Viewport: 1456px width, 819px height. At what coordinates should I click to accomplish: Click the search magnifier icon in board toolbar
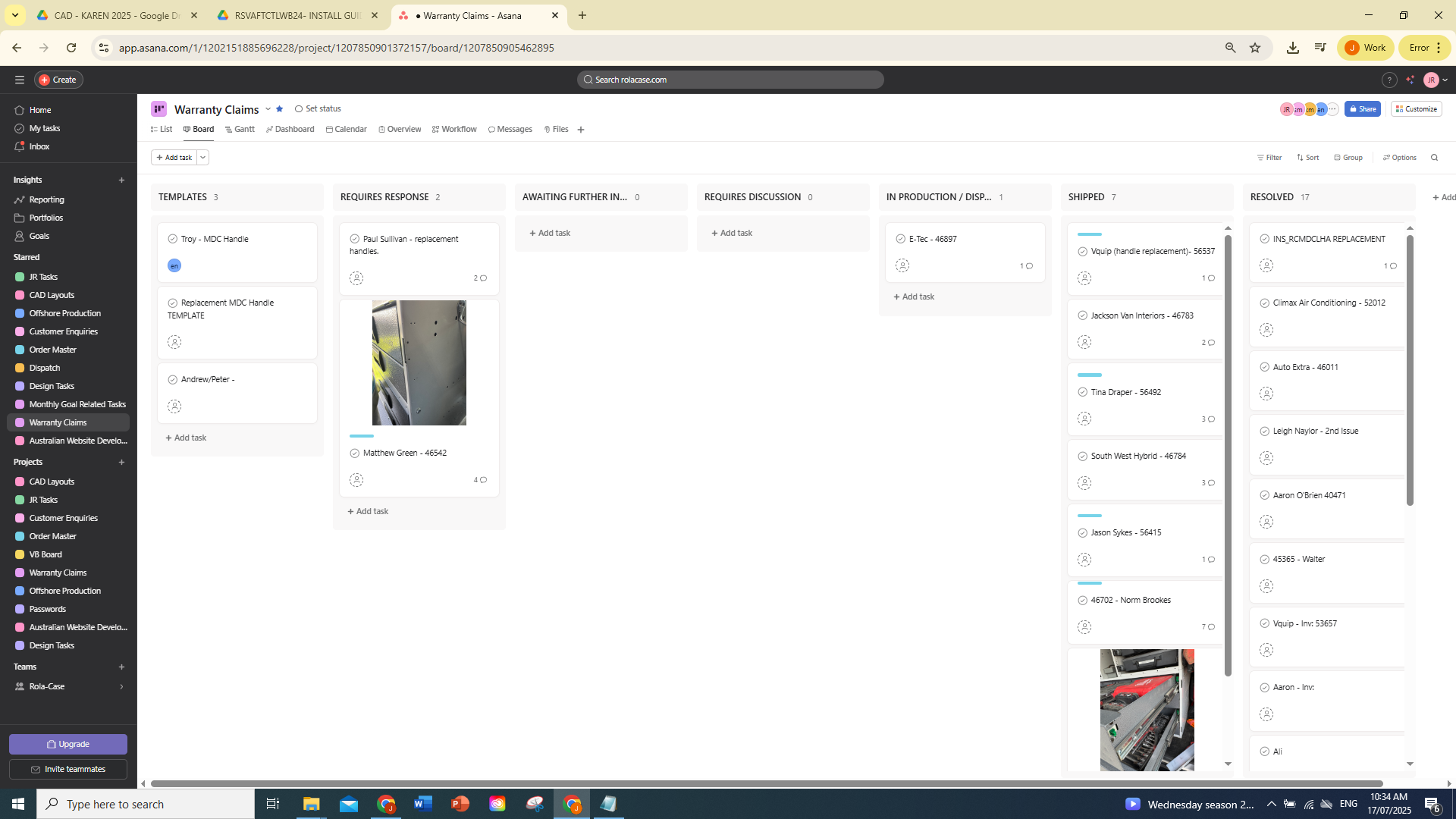coord(1434,158)
